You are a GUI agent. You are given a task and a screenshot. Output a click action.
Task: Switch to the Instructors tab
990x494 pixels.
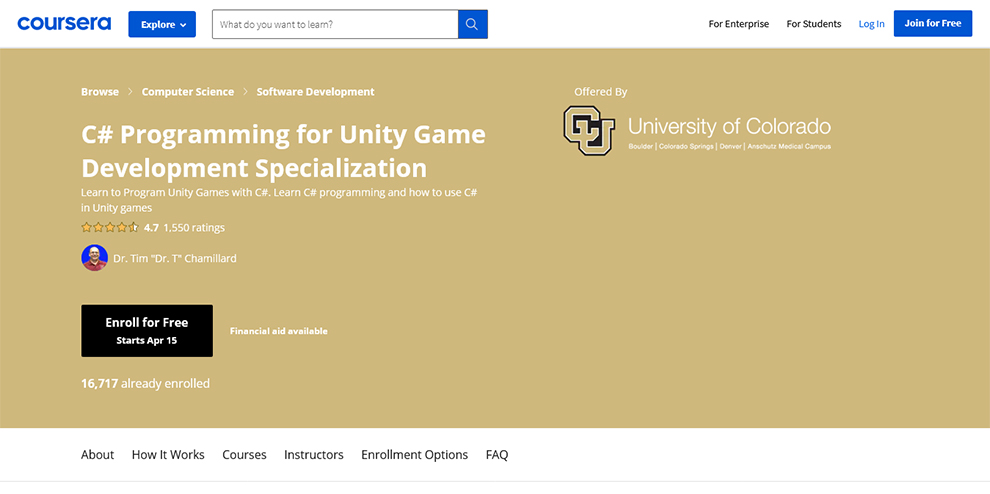point(314,455)
